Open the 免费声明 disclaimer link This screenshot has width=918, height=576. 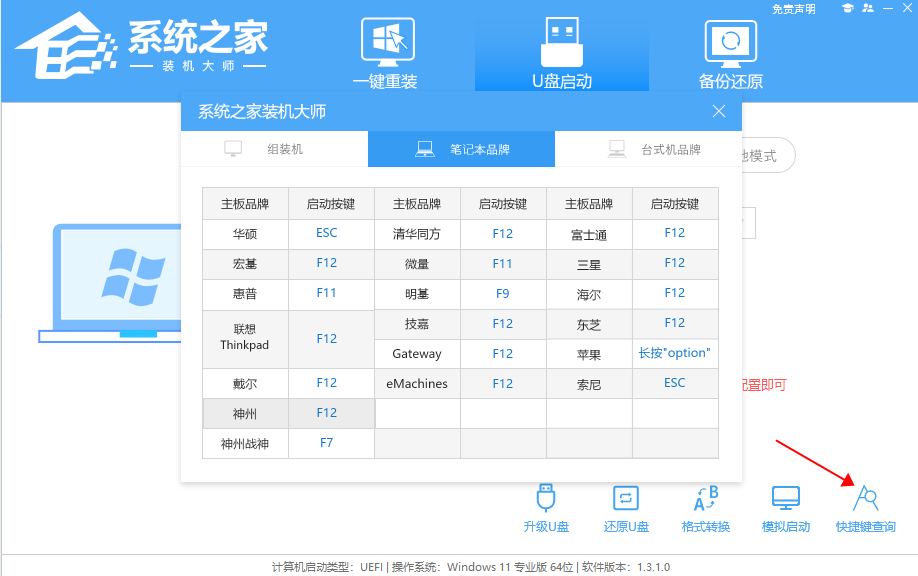[x=791, y=9]
